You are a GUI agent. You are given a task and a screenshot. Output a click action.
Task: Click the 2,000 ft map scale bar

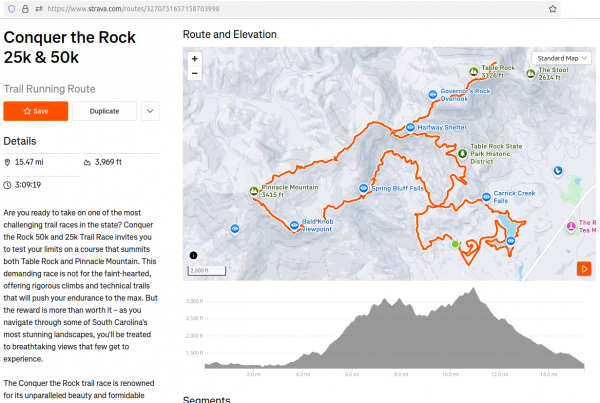[207, 271]
